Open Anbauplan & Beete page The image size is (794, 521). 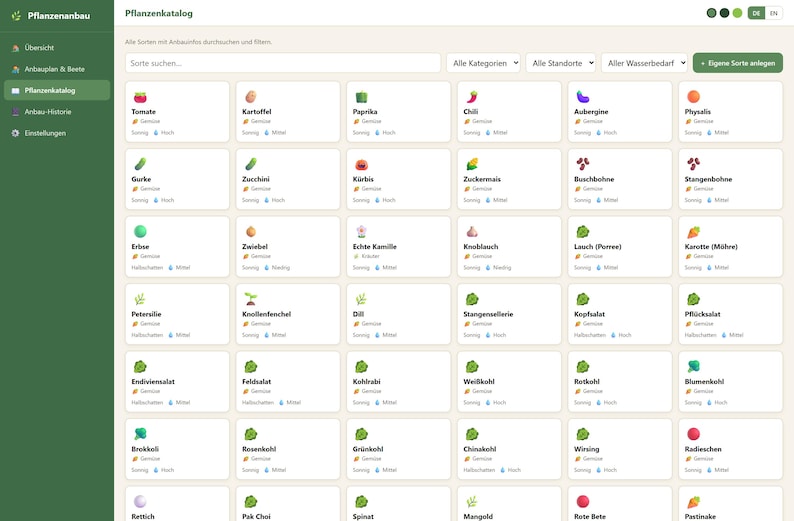(x=57, y=69)
